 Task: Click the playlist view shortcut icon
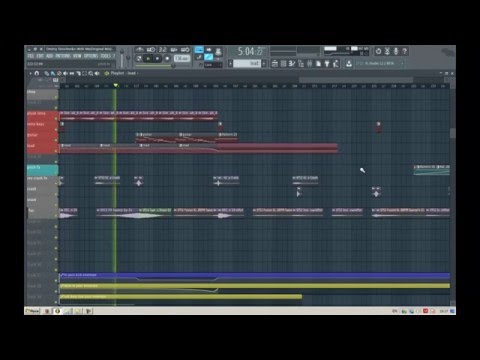click(275, 63)
